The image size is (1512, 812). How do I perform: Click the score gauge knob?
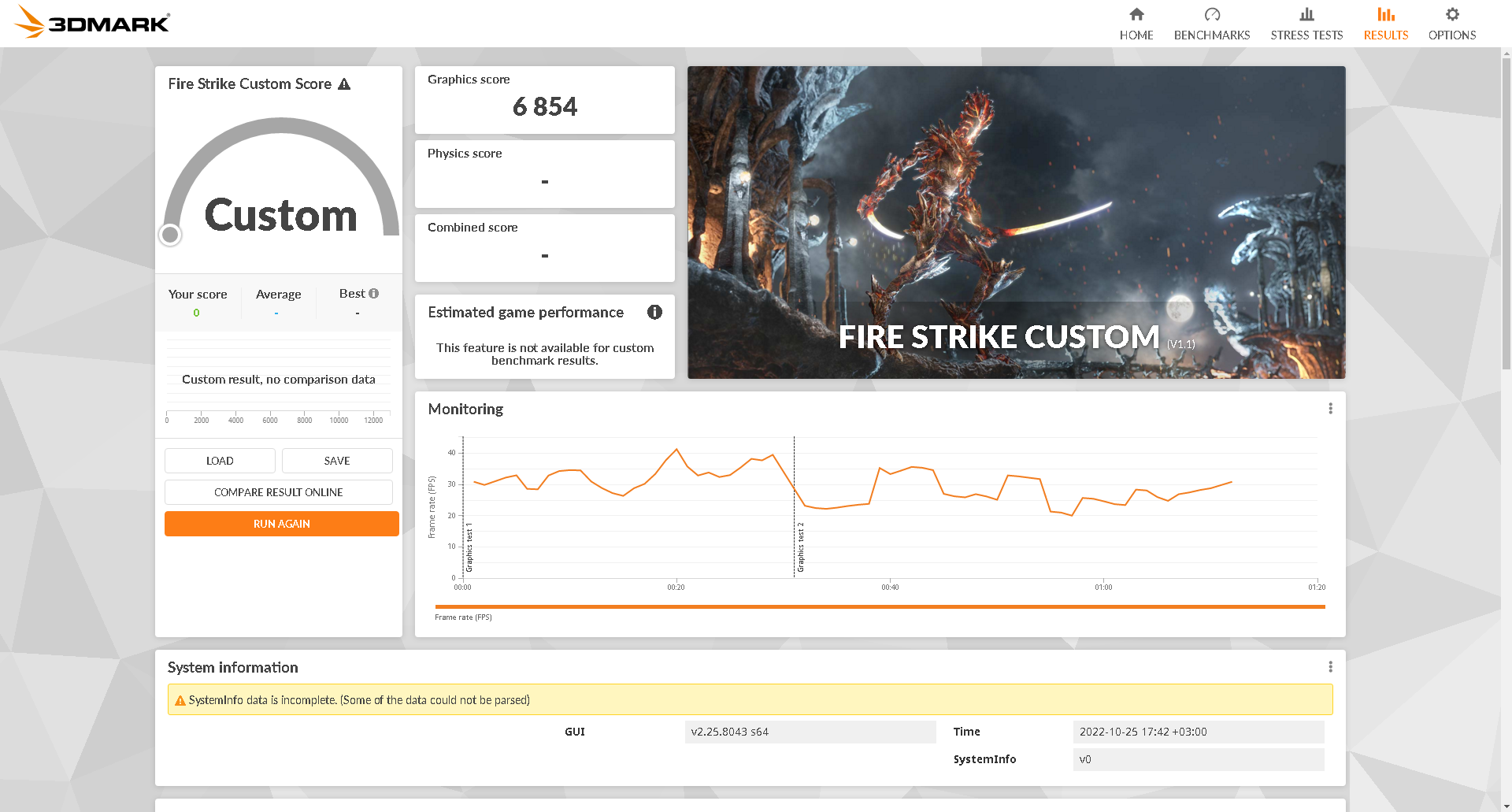[x=170, y=235]
